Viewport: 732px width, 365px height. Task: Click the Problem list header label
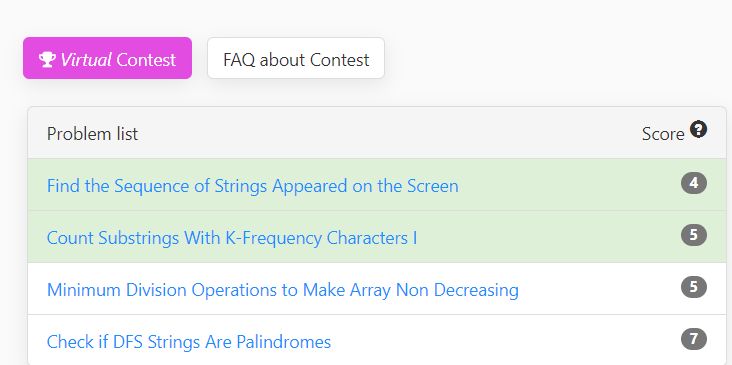(x=92, y=134)
